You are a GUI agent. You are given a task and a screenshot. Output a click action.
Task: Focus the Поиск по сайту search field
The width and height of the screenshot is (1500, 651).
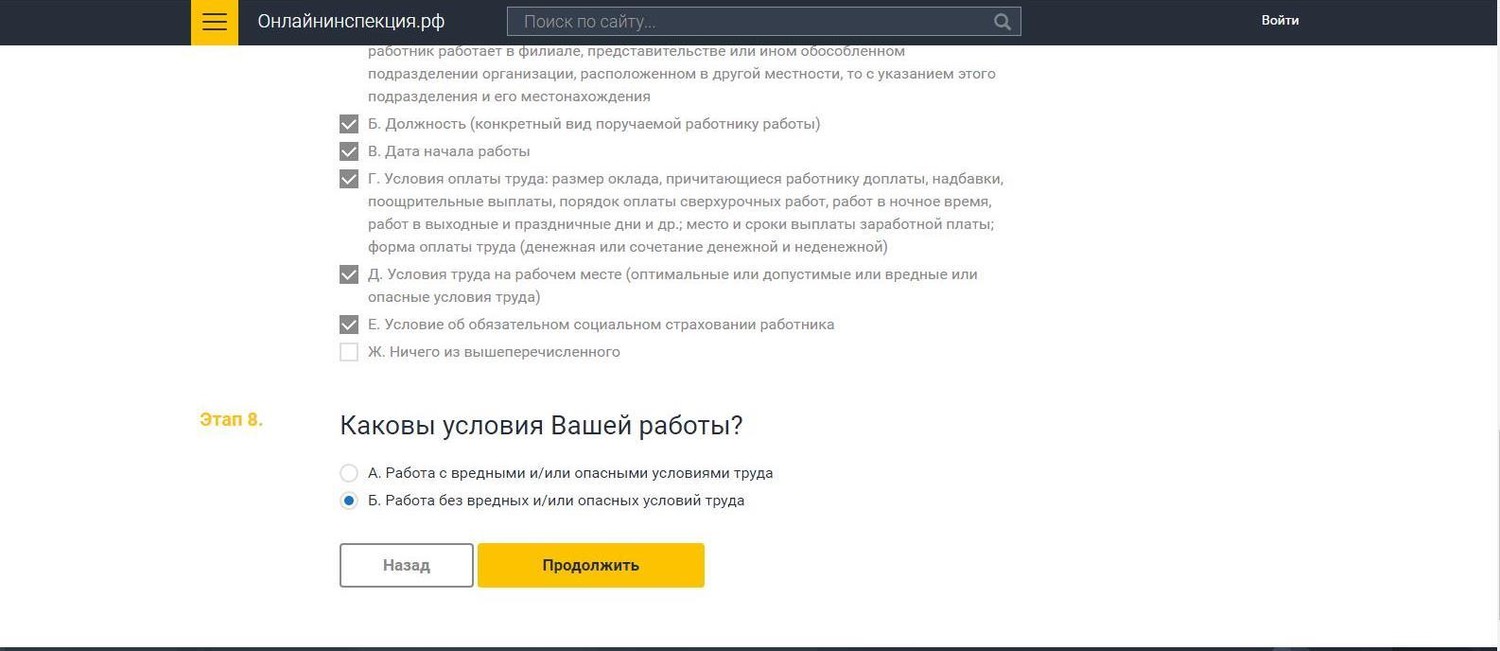pos(764,22)
